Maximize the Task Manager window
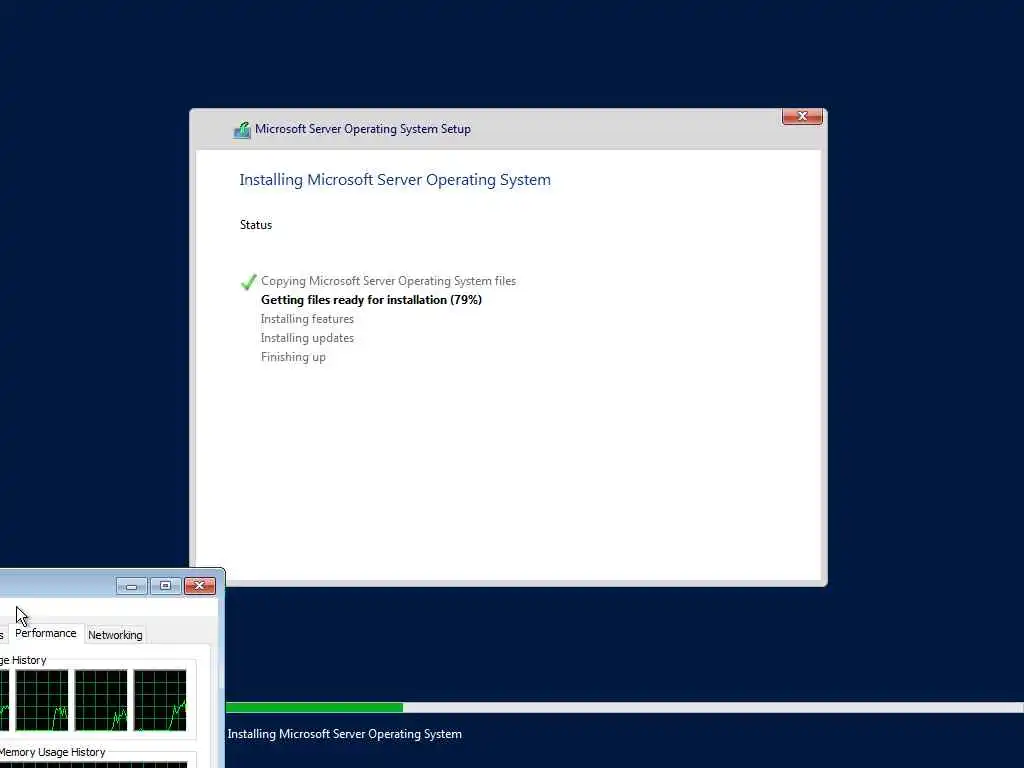The image size is (1024, 768). [x=165, y=586]
